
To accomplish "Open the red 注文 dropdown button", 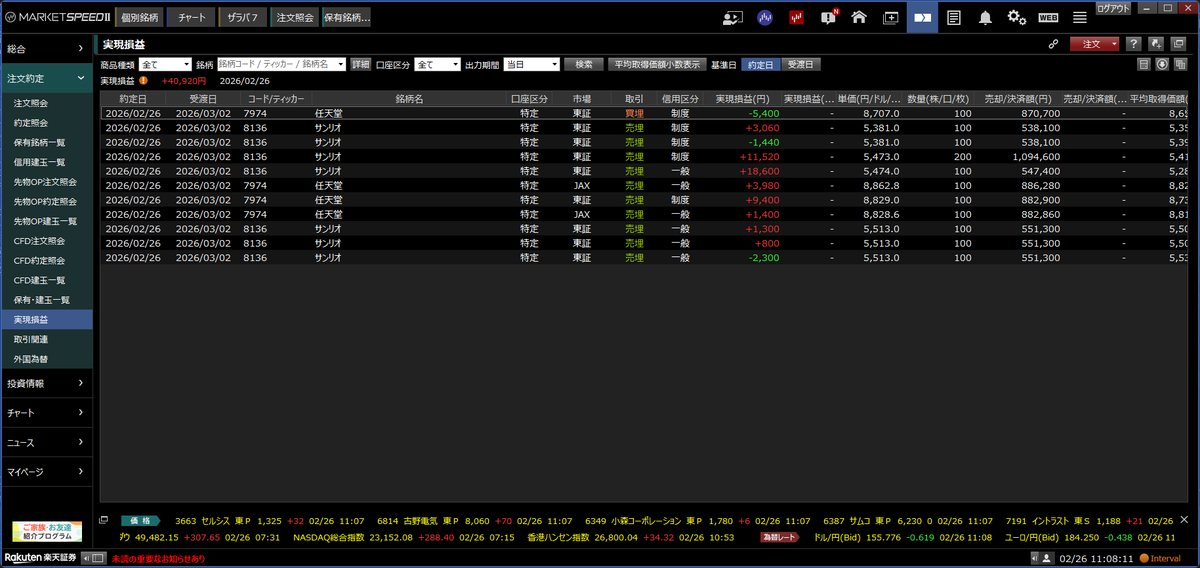I will [x=1094, y=44].
